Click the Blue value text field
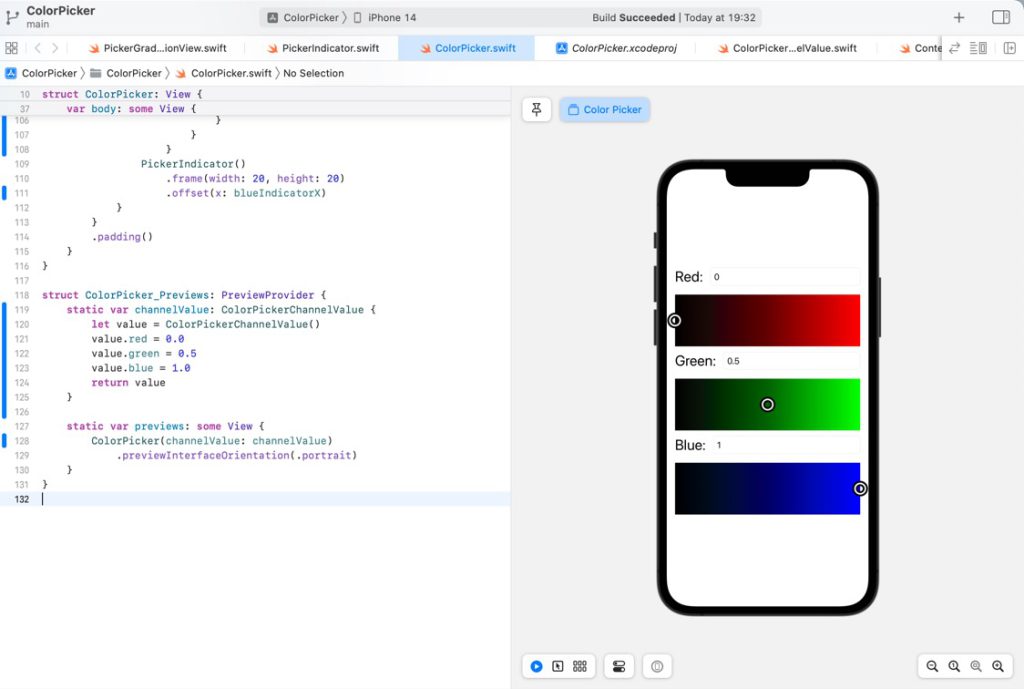The width and height of the screenshot is (1024, 689). (786, 445)
